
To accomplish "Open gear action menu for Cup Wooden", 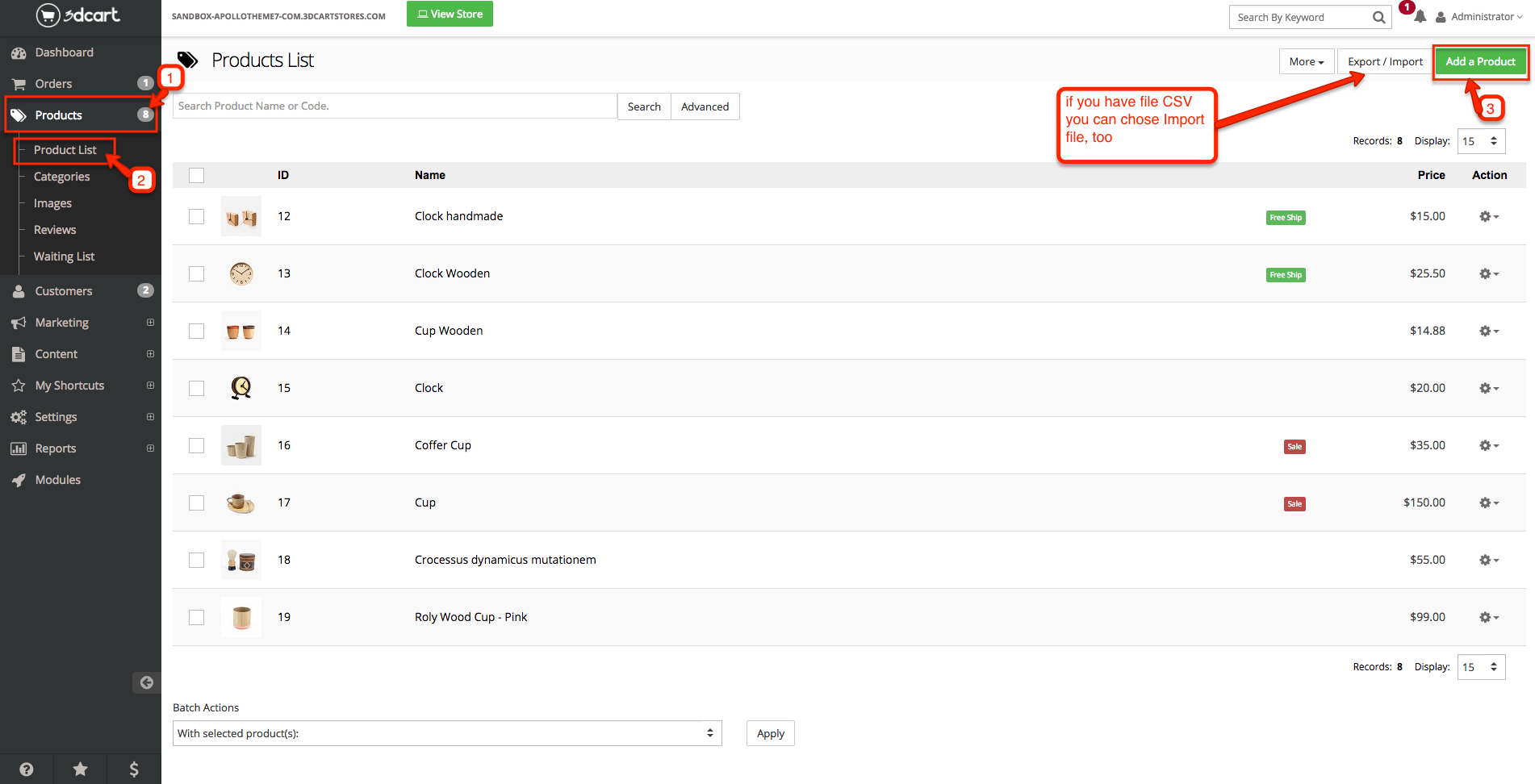I will click(1489, 331).
